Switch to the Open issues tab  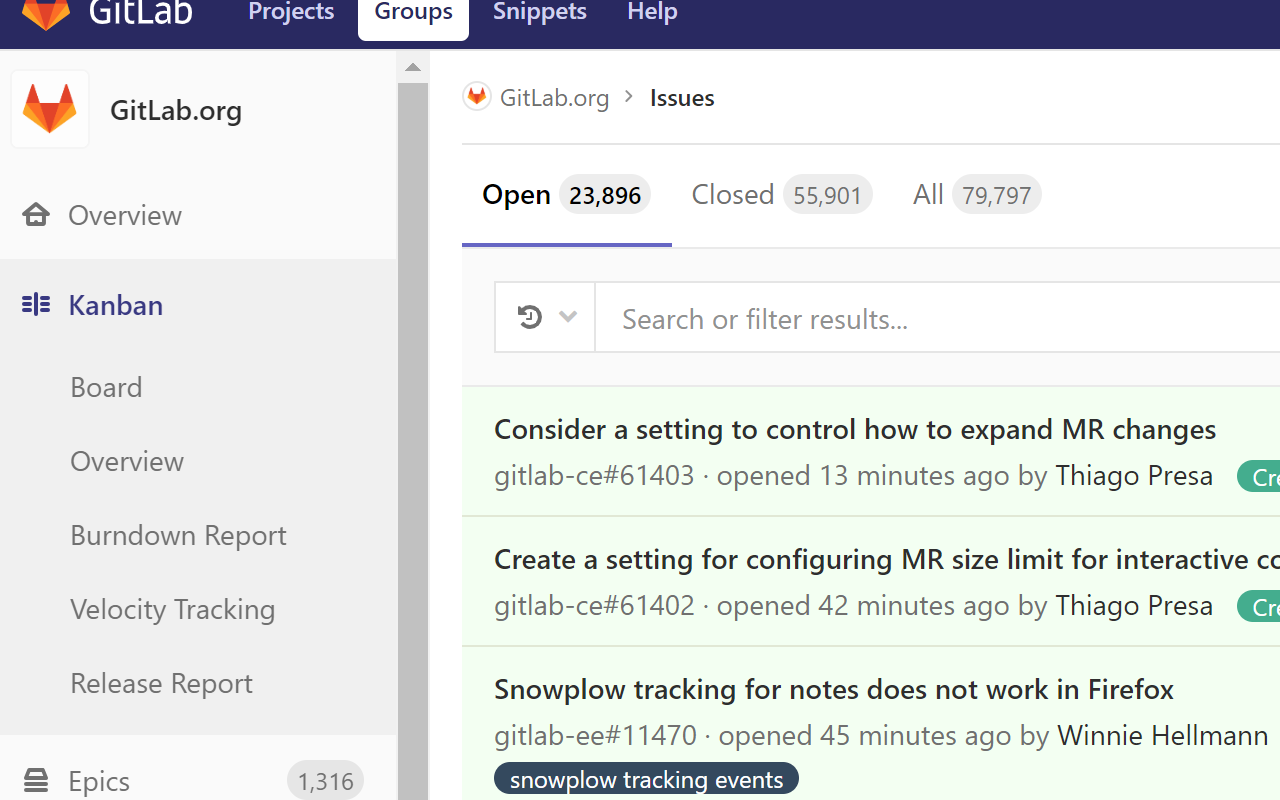point(566,195)
